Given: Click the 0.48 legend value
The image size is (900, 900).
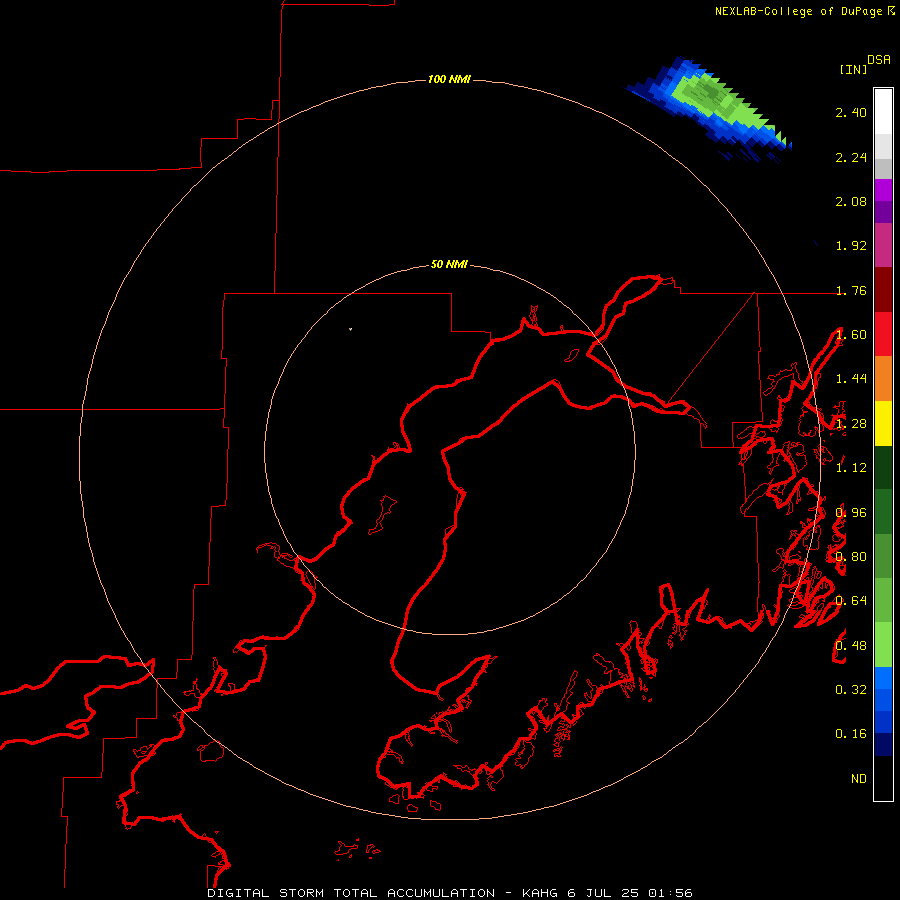Looking at the screenshot, I should [851, 646].
